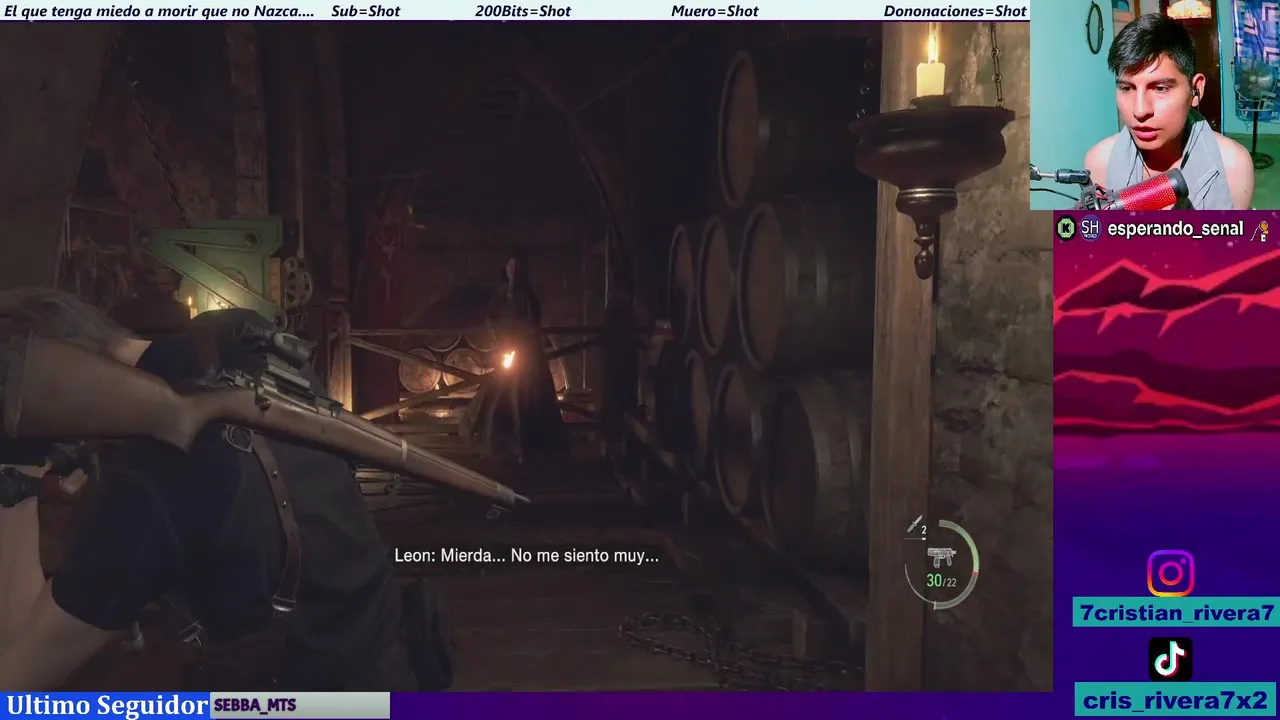Click the esperando_senal username
Image resolution: width=1280 pixels, height=720 pixels.
[1175, 229]
